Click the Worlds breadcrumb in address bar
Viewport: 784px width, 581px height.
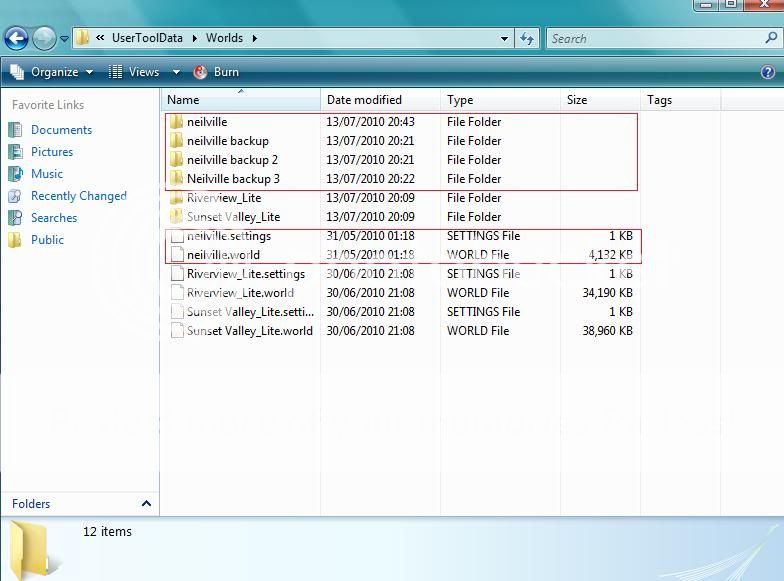tap(224, 39)
